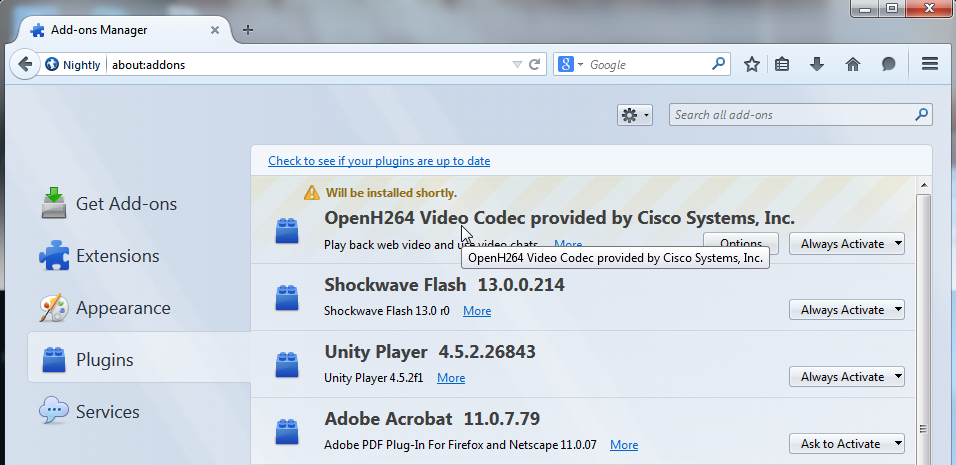
Task: Open Unity Player Always Activate dropdown
Action: coord(847,377)
